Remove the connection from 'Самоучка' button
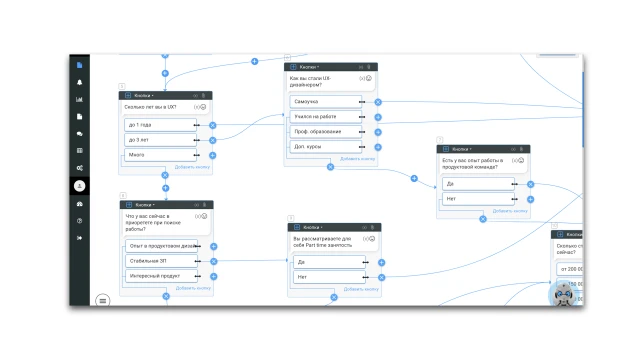 (x=378, y=102)
